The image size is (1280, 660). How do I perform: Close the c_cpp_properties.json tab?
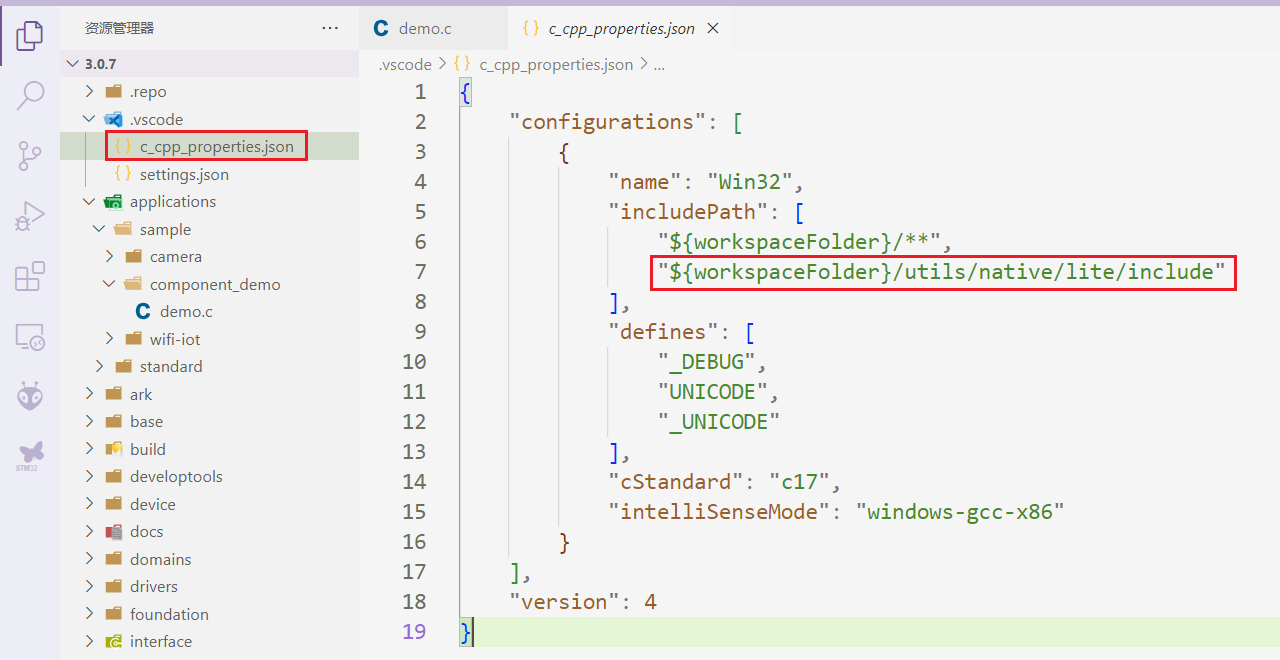713,28
